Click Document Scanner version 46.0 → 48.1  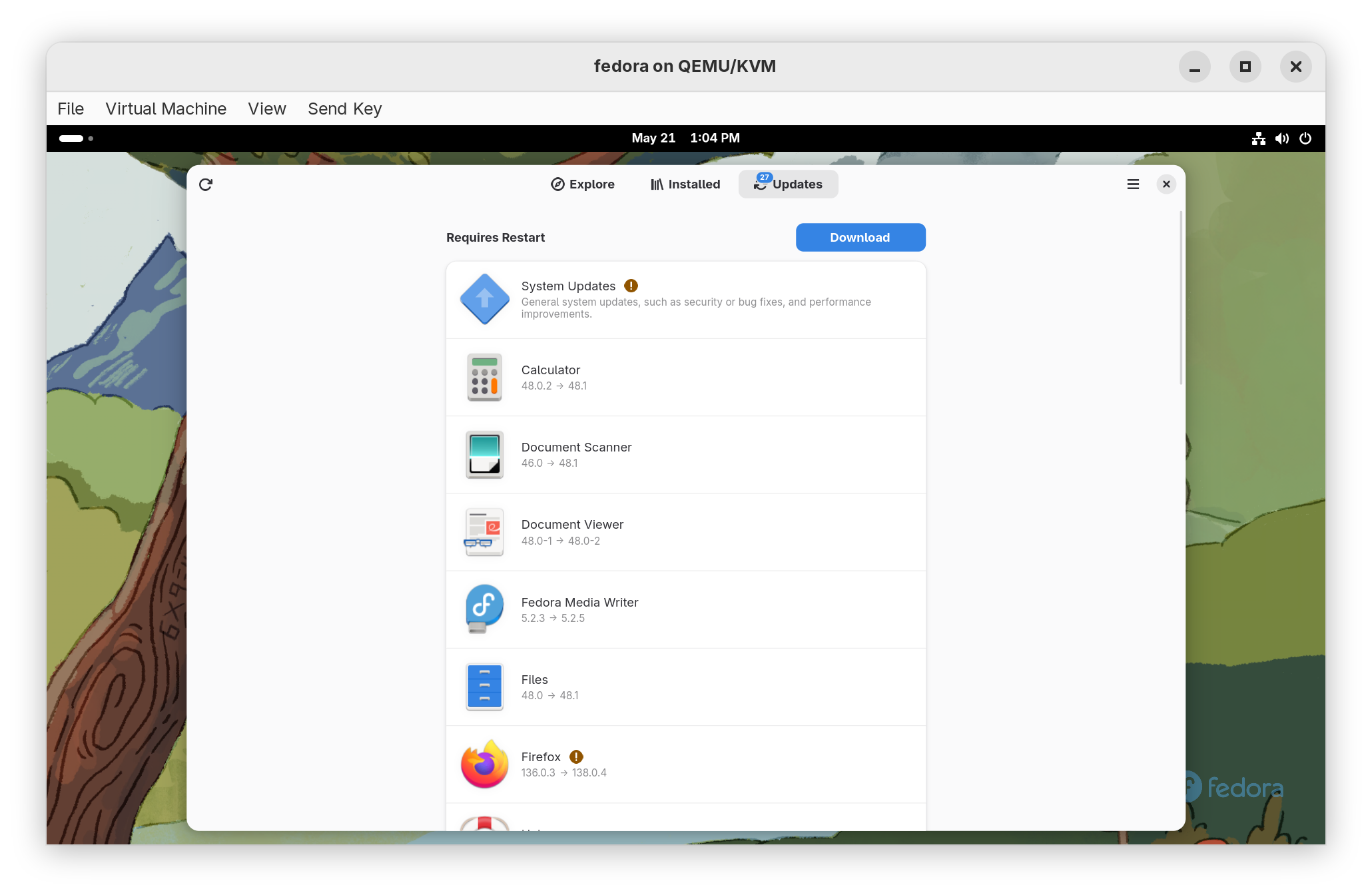(x=549, y=463)
